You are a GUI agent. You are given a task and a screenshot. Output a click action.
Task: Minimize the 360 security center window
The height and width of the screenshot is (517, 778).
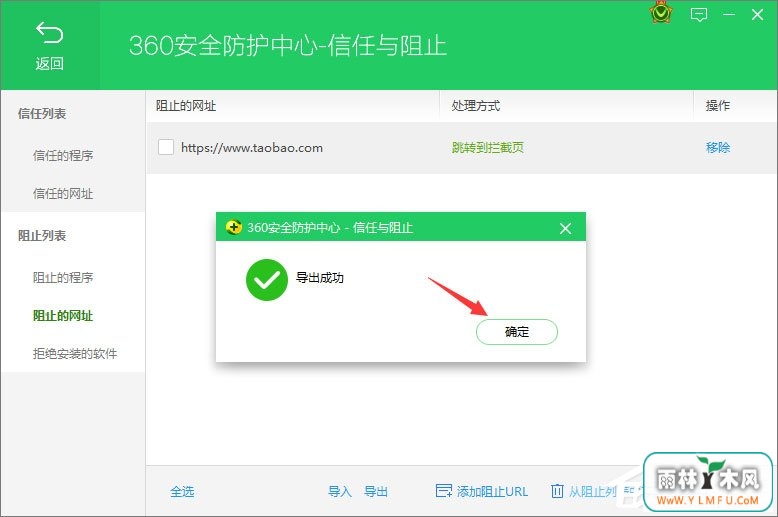729,14
